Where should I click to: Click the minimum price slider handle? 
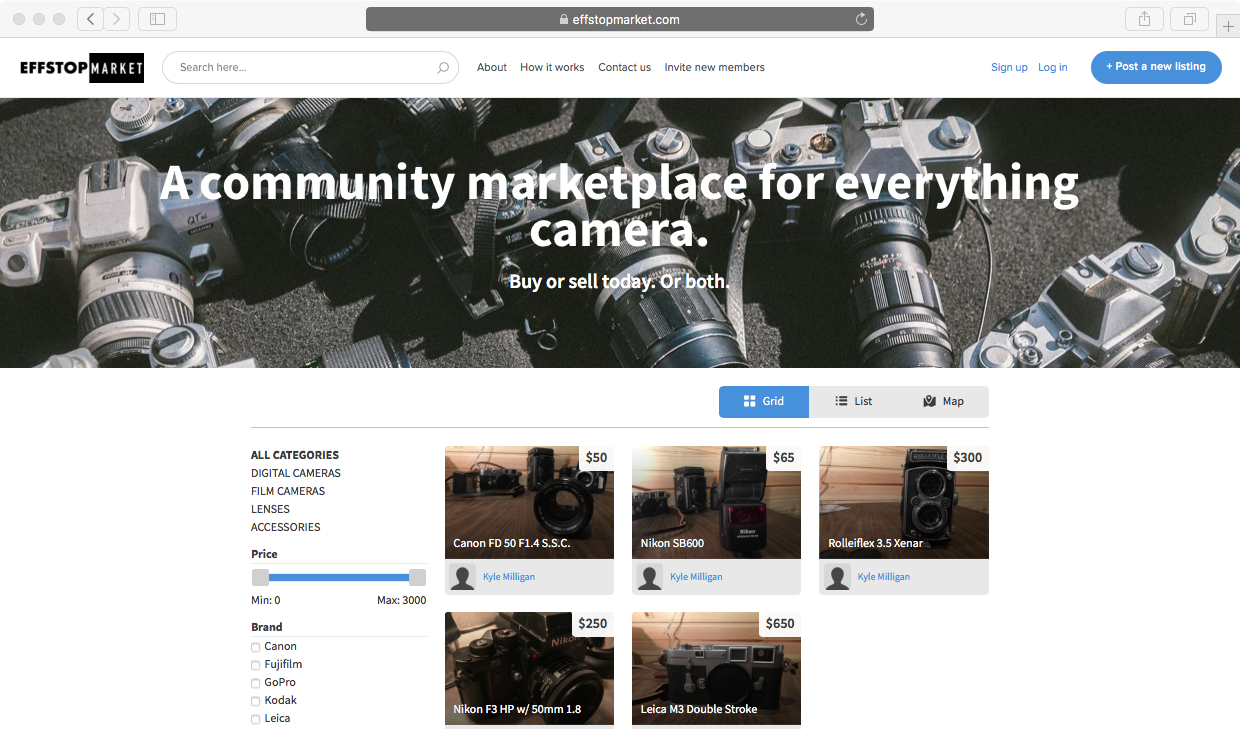coord(260,577)
